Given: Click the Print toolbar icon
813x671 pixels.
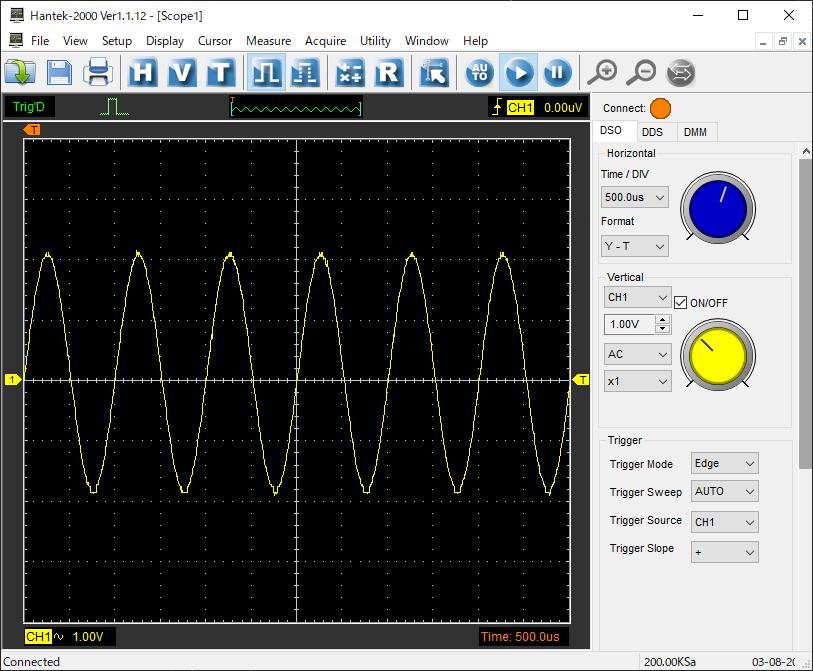Looking at the screenshot, I should click(x=98, y=72).
